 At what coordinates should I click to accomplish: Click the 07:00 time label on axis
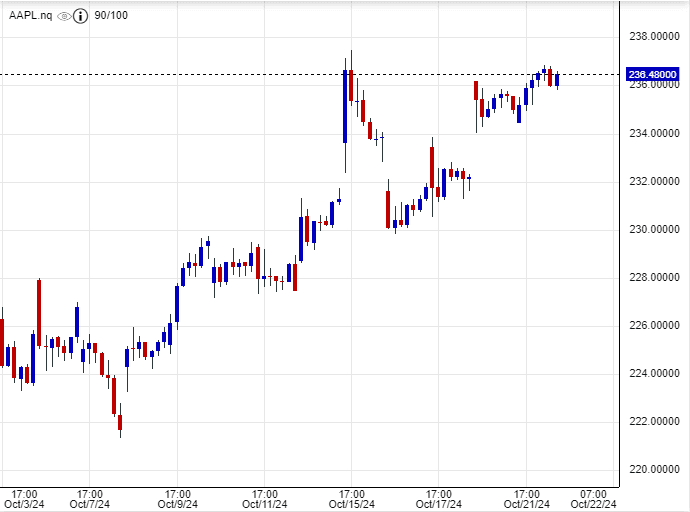click(x=594, y=493)
